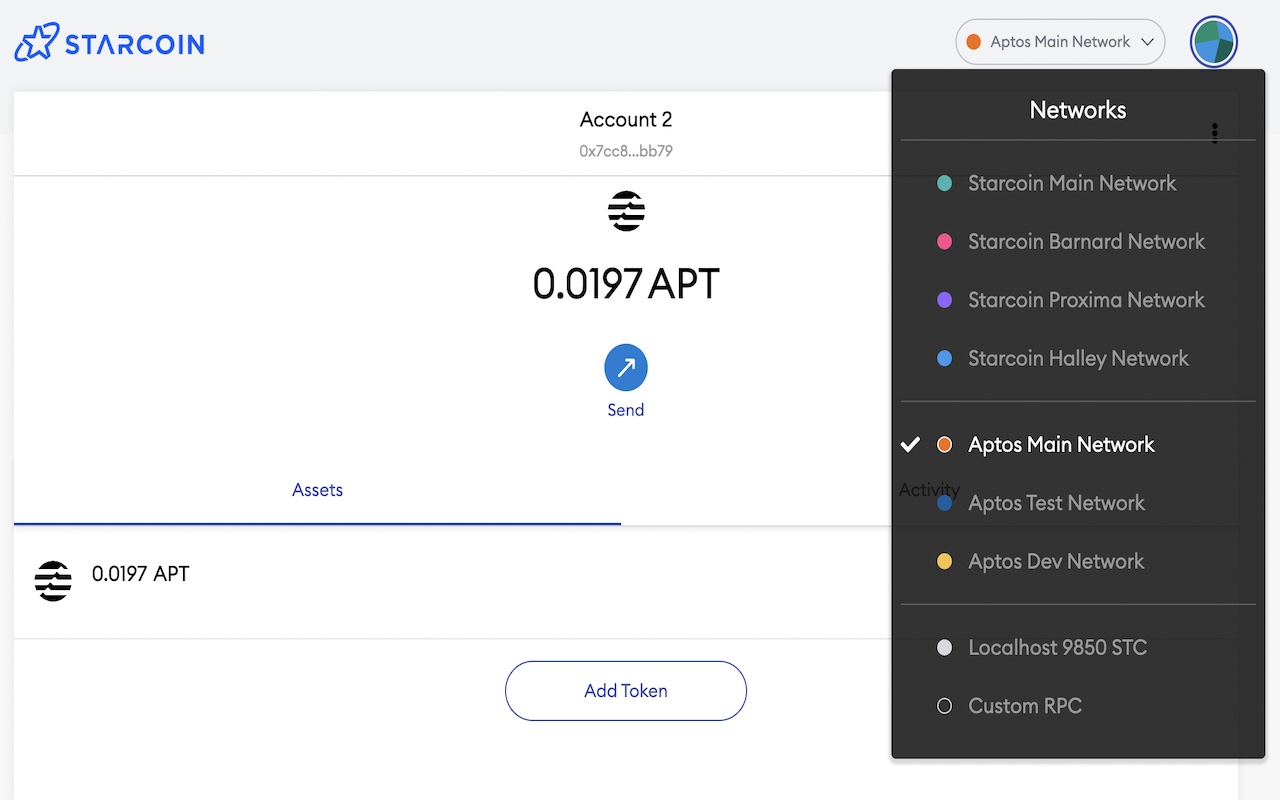The height and width of the screenshot is (800, 1280).
Task: Choose Starcoin Proxima Network
Action: coord(1086,300)
